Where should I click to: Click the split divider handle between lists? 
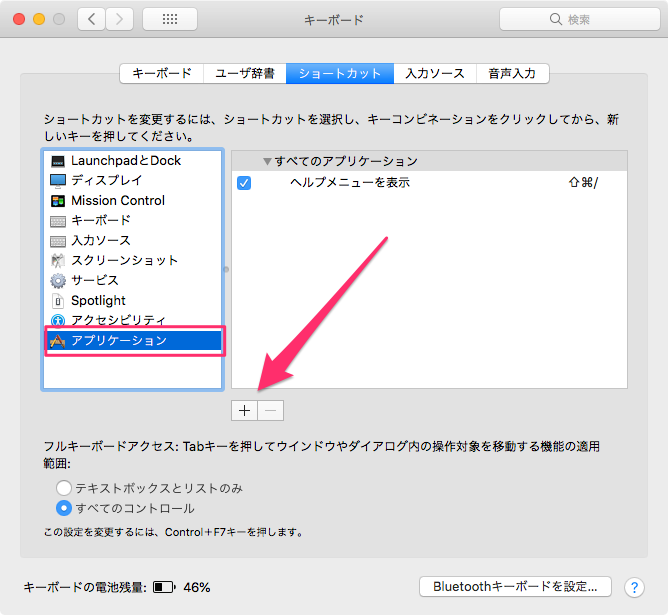point(226,269)
